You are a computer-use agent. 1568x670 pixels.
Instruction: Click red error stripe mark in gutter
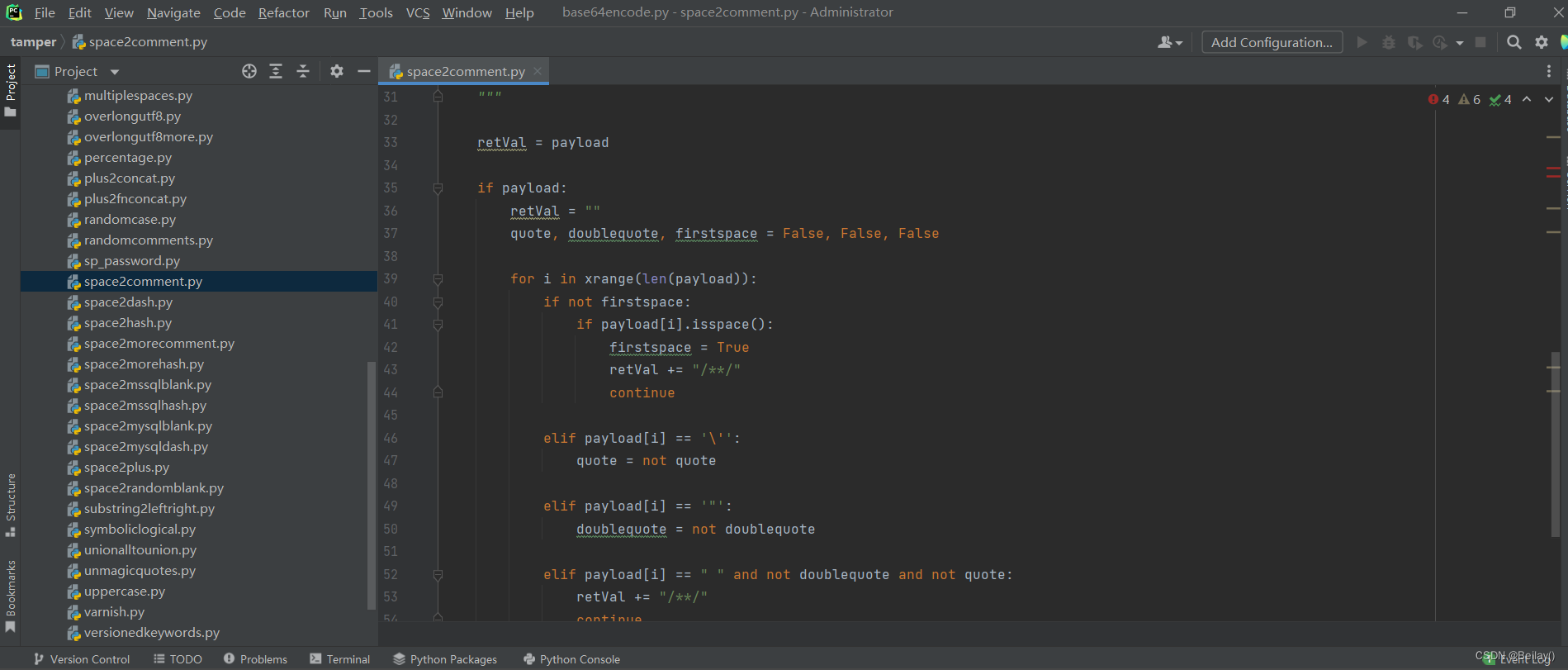[x=1553, y=172]
